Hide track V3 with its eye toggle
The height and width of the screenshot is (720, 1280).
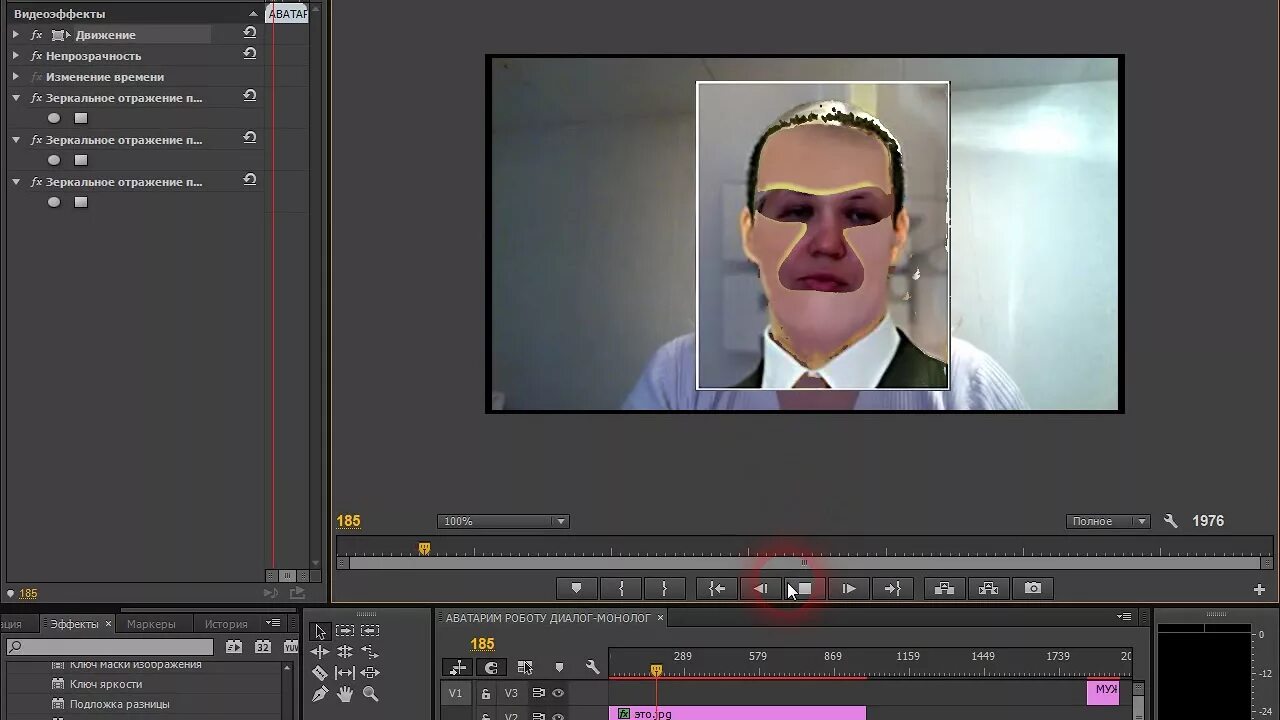click(558, 693)
